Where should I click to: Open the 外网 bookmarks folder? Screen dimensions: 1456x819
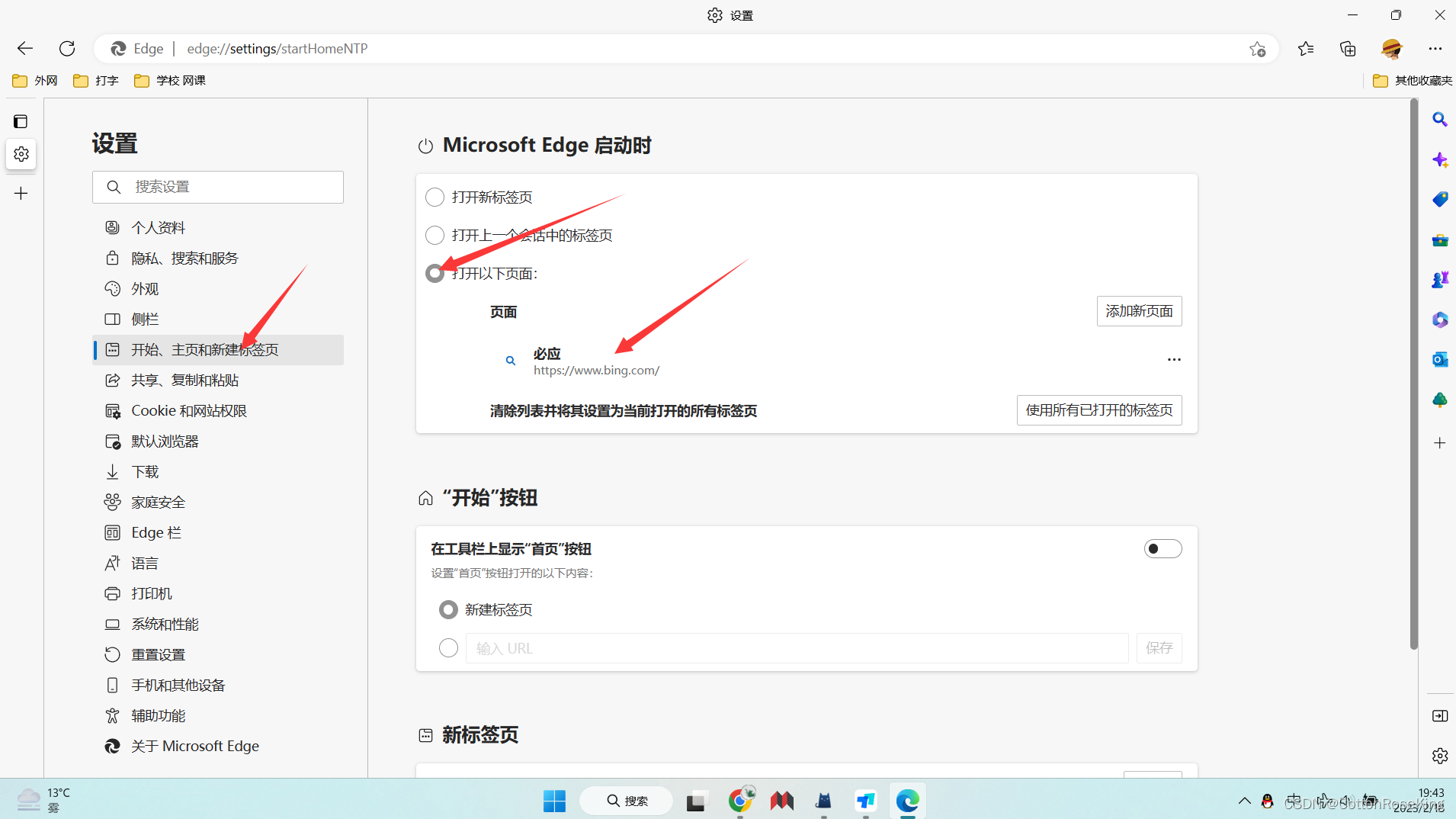(x=35, y=81)
